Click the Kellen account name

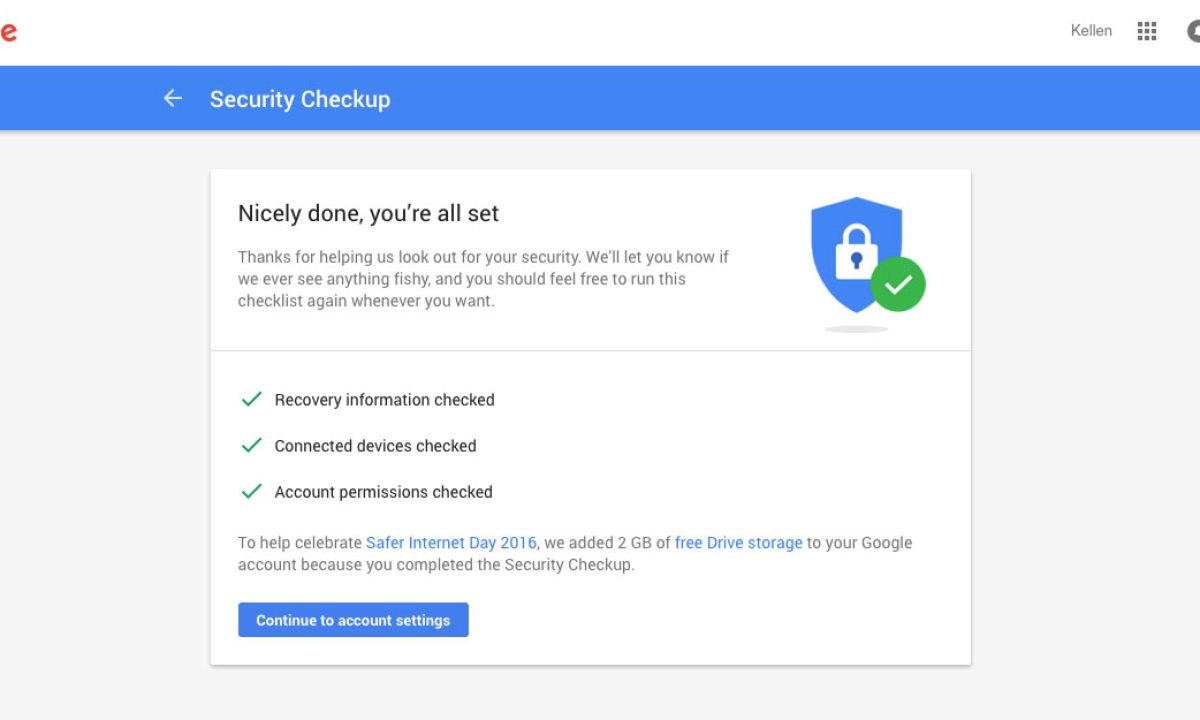pos(1091,31)
